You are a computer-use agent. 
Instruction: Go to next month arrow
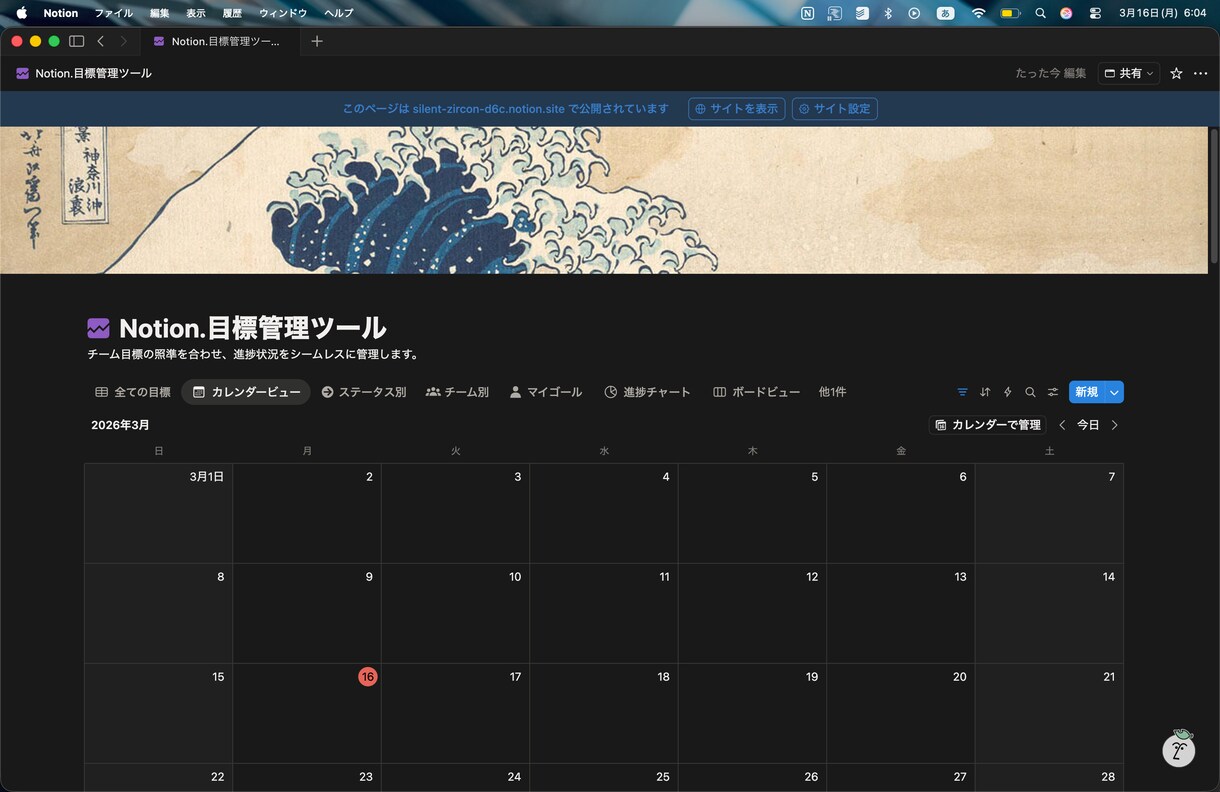(x=1115, y=425)
